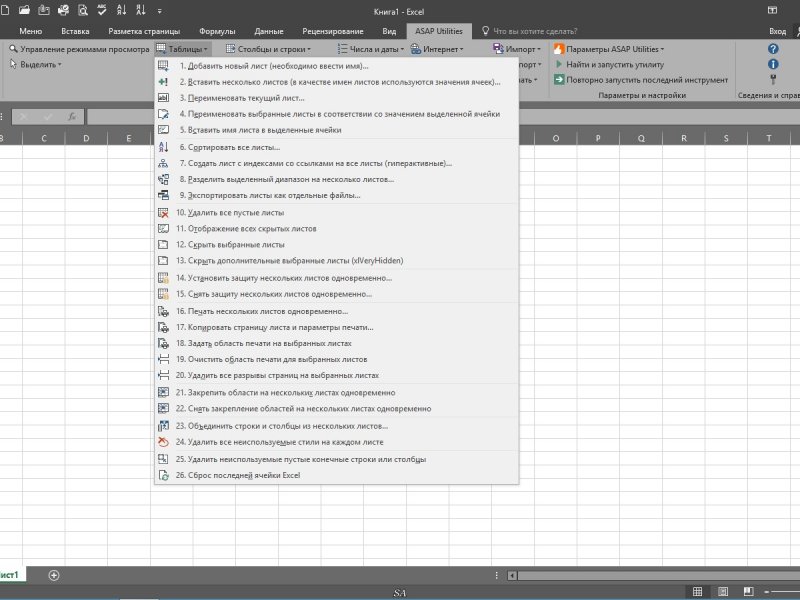Click the export sheets icon beside item 9
This screenshot has height=600, width=800.
tap(163, 195)
